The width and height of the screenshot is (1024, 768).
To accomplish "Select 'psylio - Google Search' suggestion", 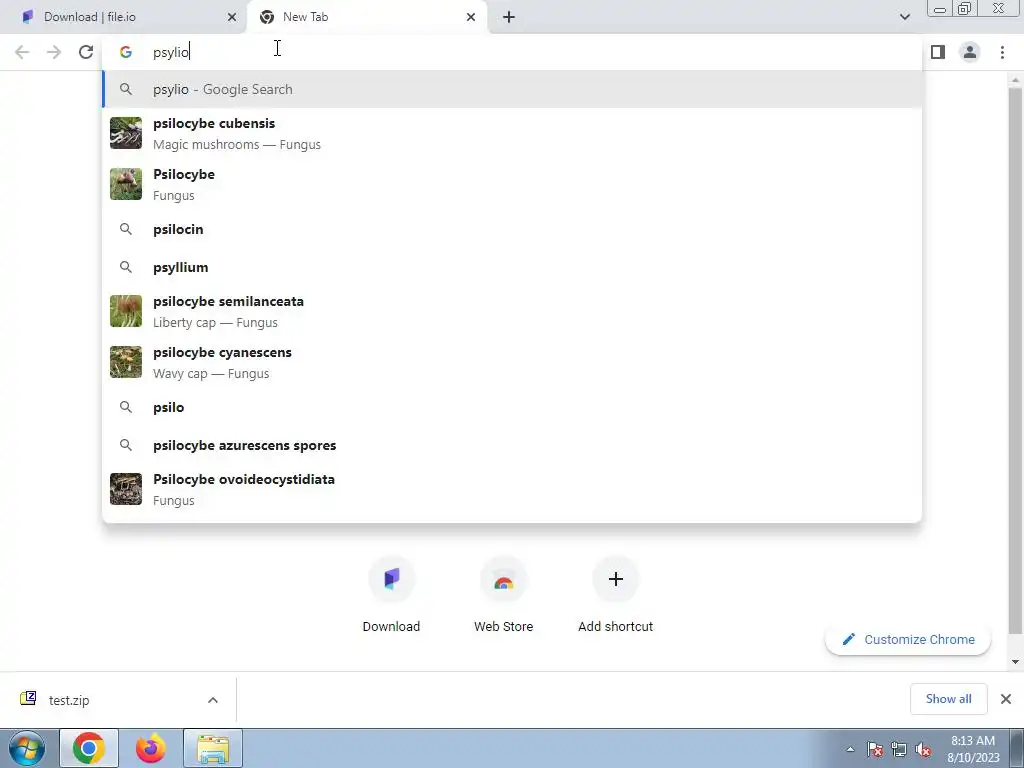I will [x=512, y=89].
